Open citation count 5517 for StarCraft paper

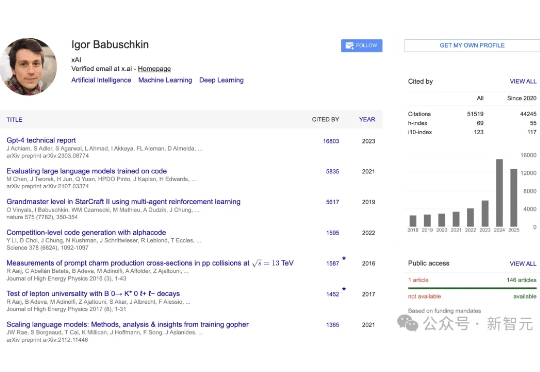[x=332, y=202]
